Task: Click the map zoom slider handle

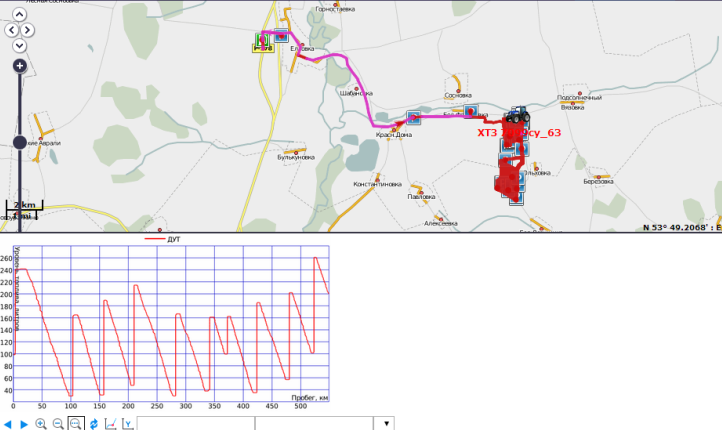Action: 19,142
